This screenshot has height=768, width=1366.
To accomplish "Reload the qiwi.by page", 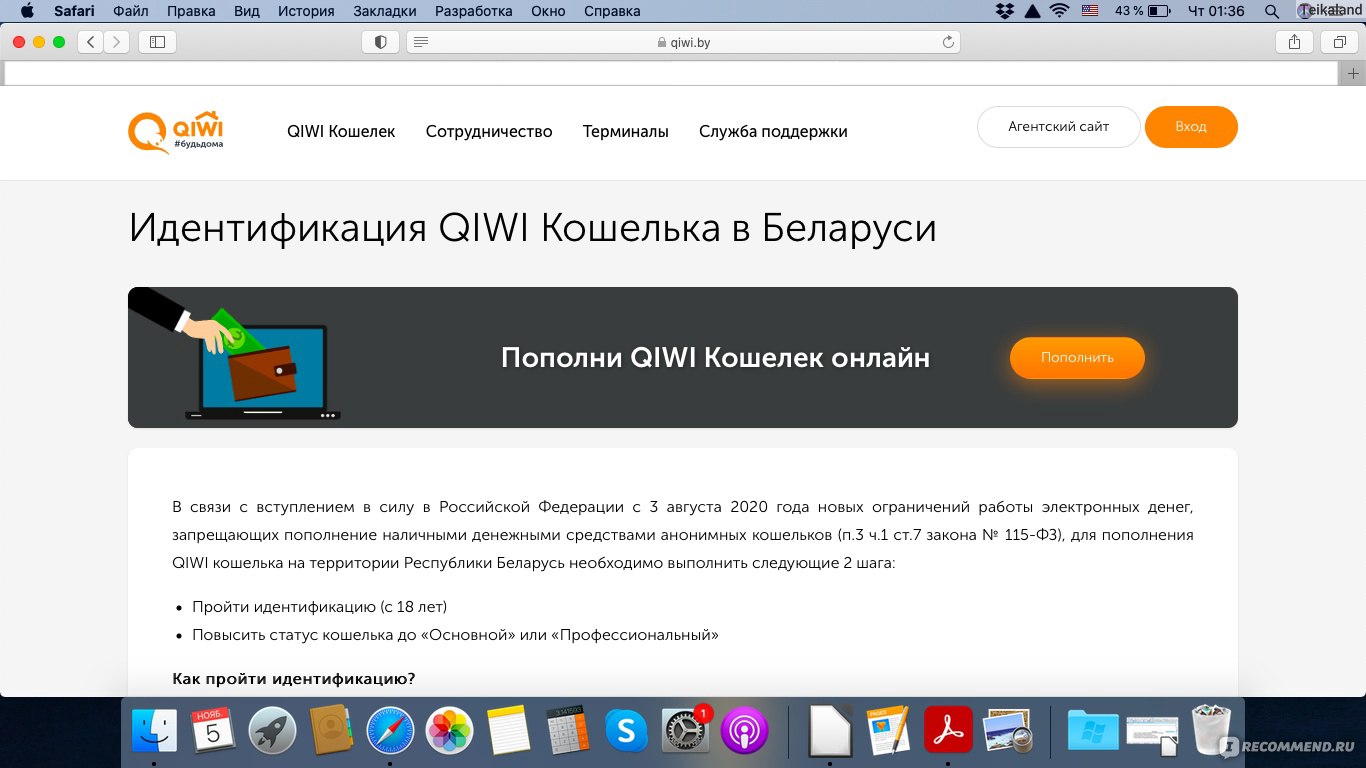I will click(x=948, y=42).
